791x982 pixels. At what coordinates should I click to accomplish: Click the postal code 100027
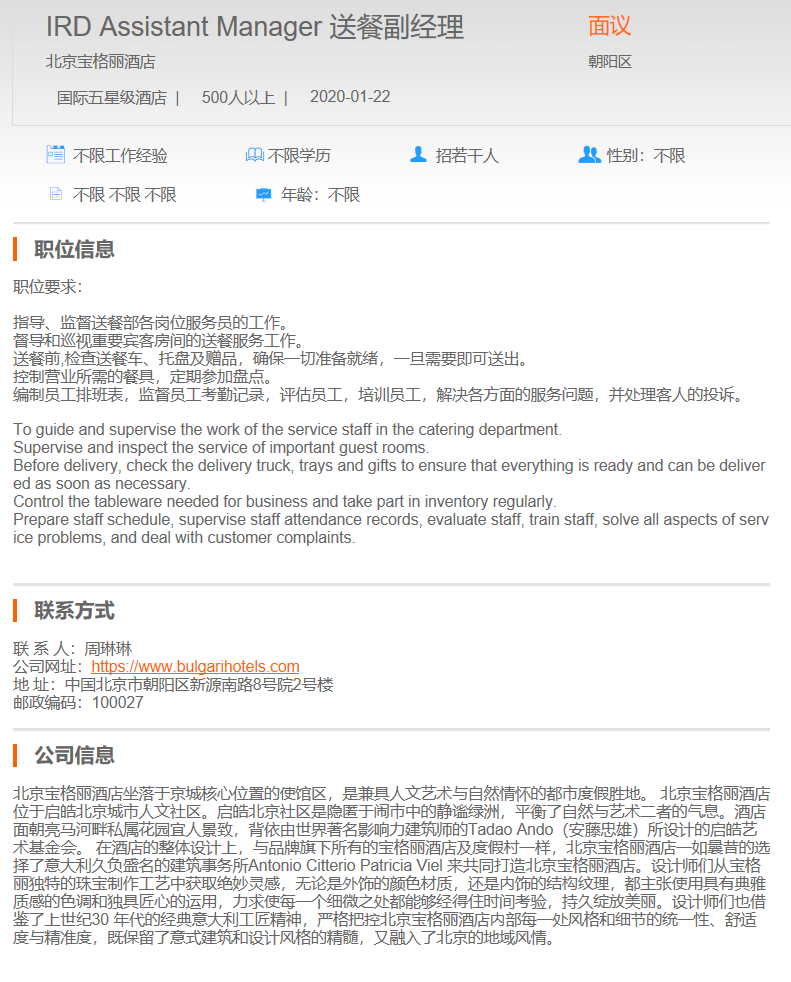[x=118, y=703]
